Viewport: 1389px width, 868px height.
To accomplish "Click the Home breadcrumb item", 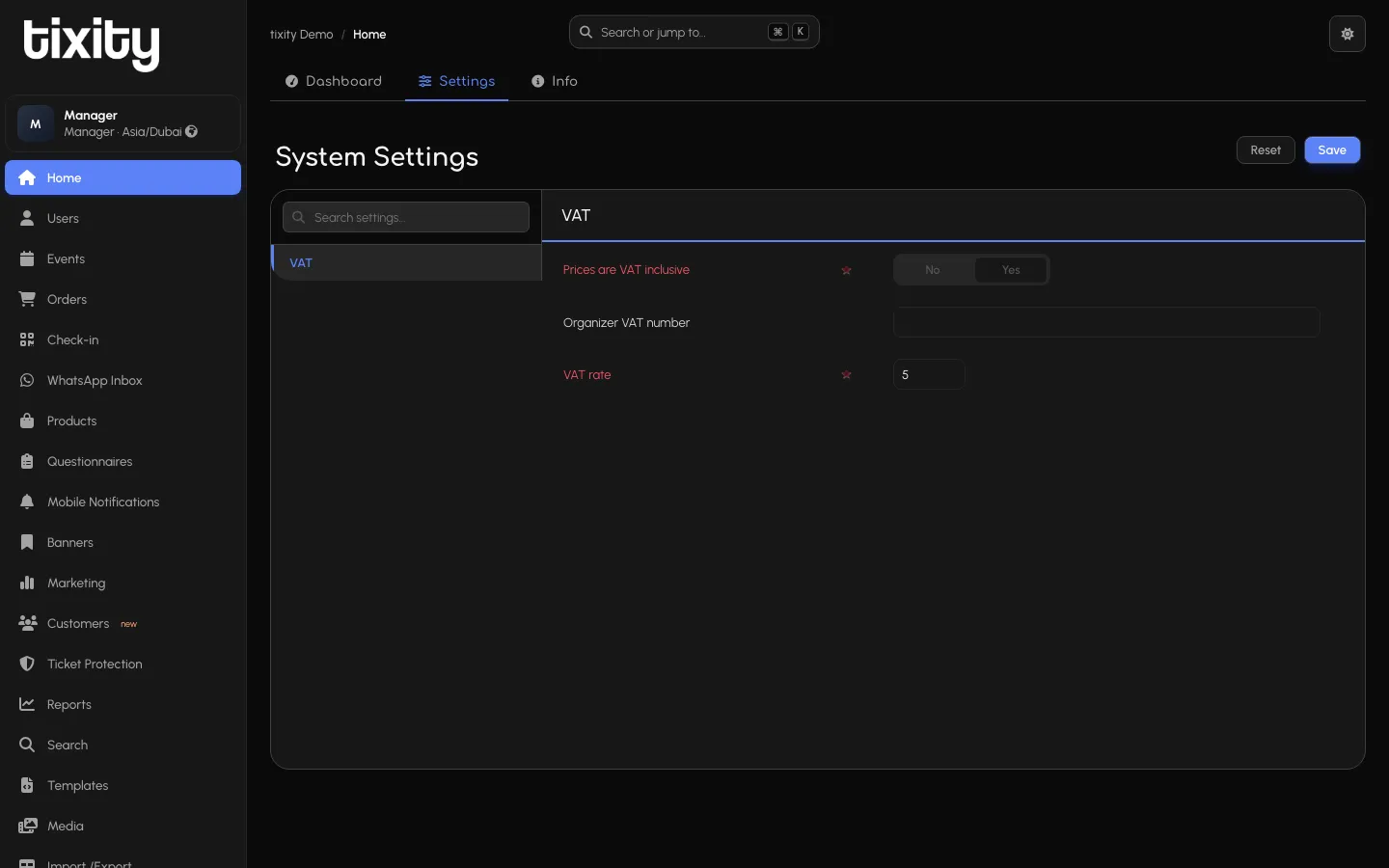I will (x=369, y=35).
